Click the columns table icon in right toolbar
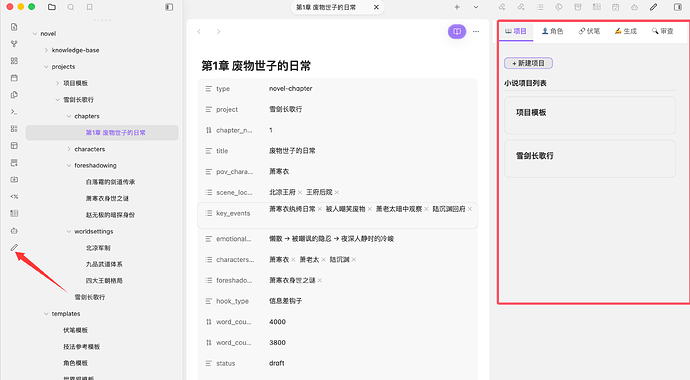Viewport: 690px width, 380px height. (597, 7)
